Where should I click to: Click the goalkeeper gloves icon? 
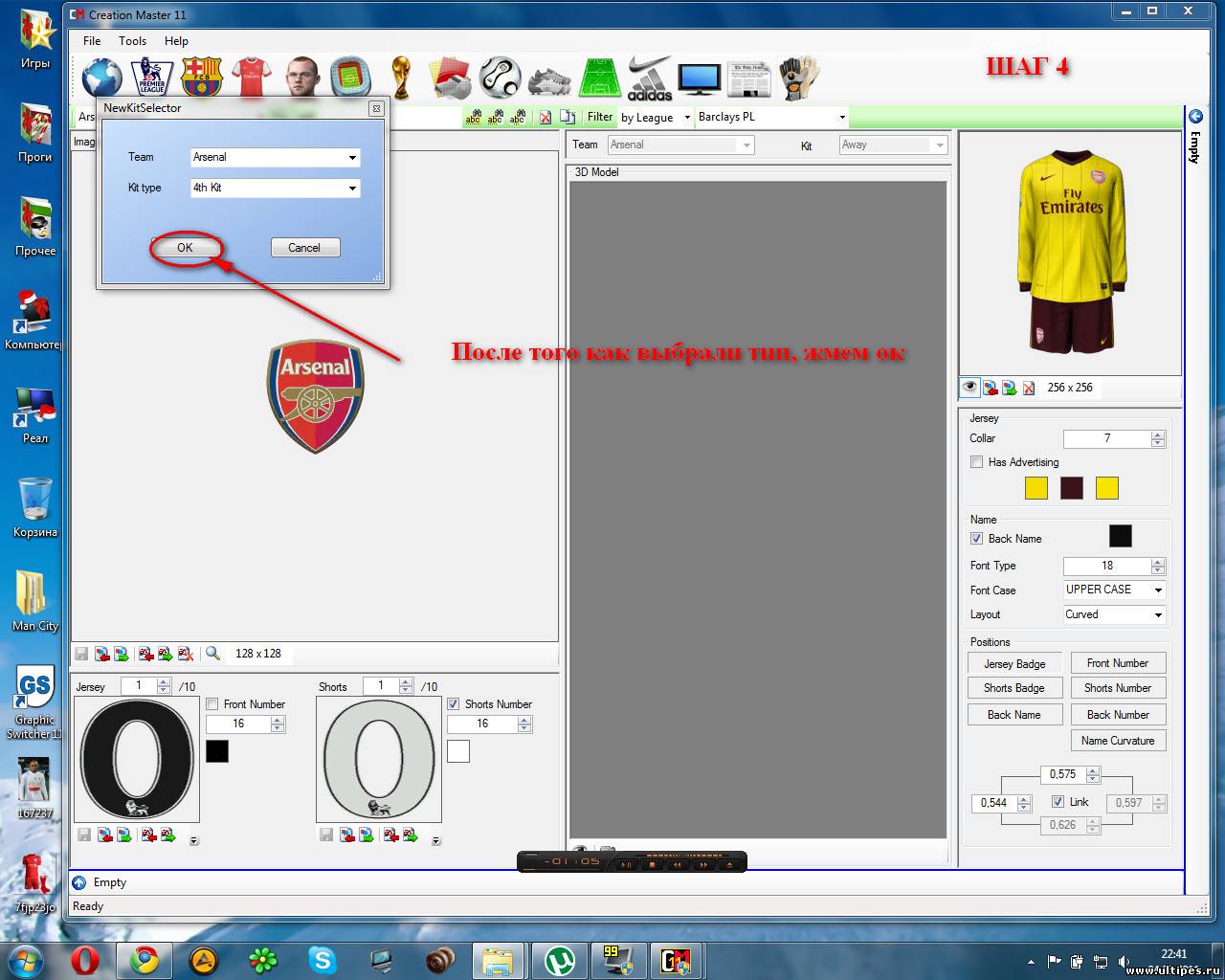(x=798, y=78)
